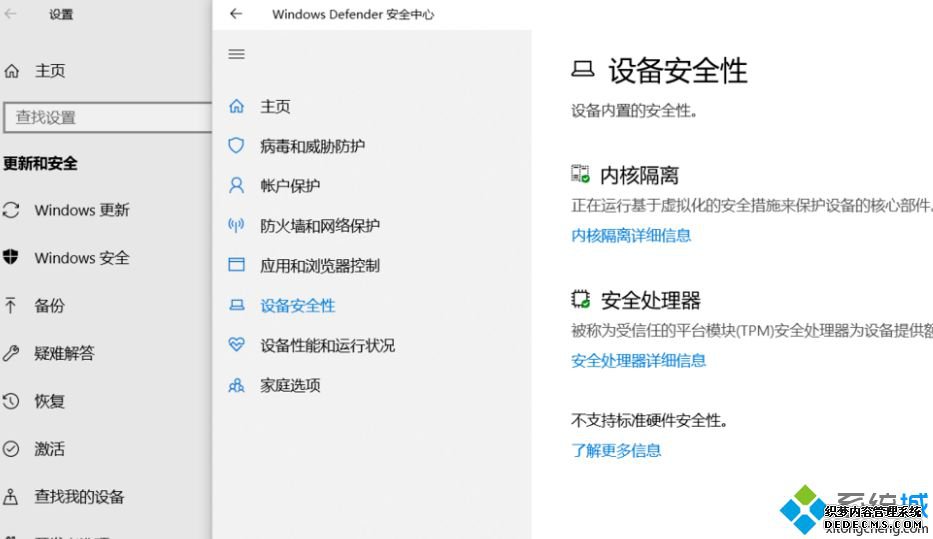
Task: Click the 安全处理器 section heading
Action: click(x=650, y=300)
